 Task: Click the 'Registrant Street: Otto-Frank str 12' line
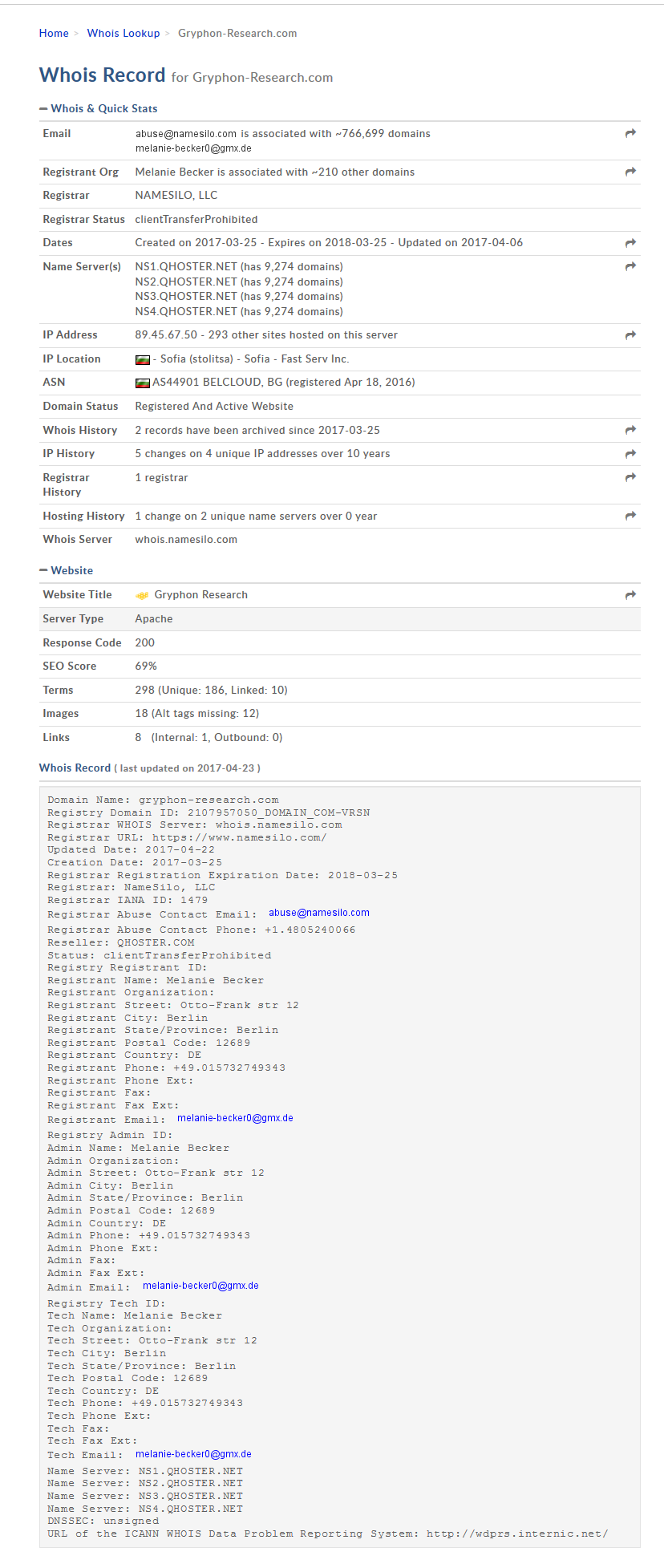click(x=173, y=1005)
